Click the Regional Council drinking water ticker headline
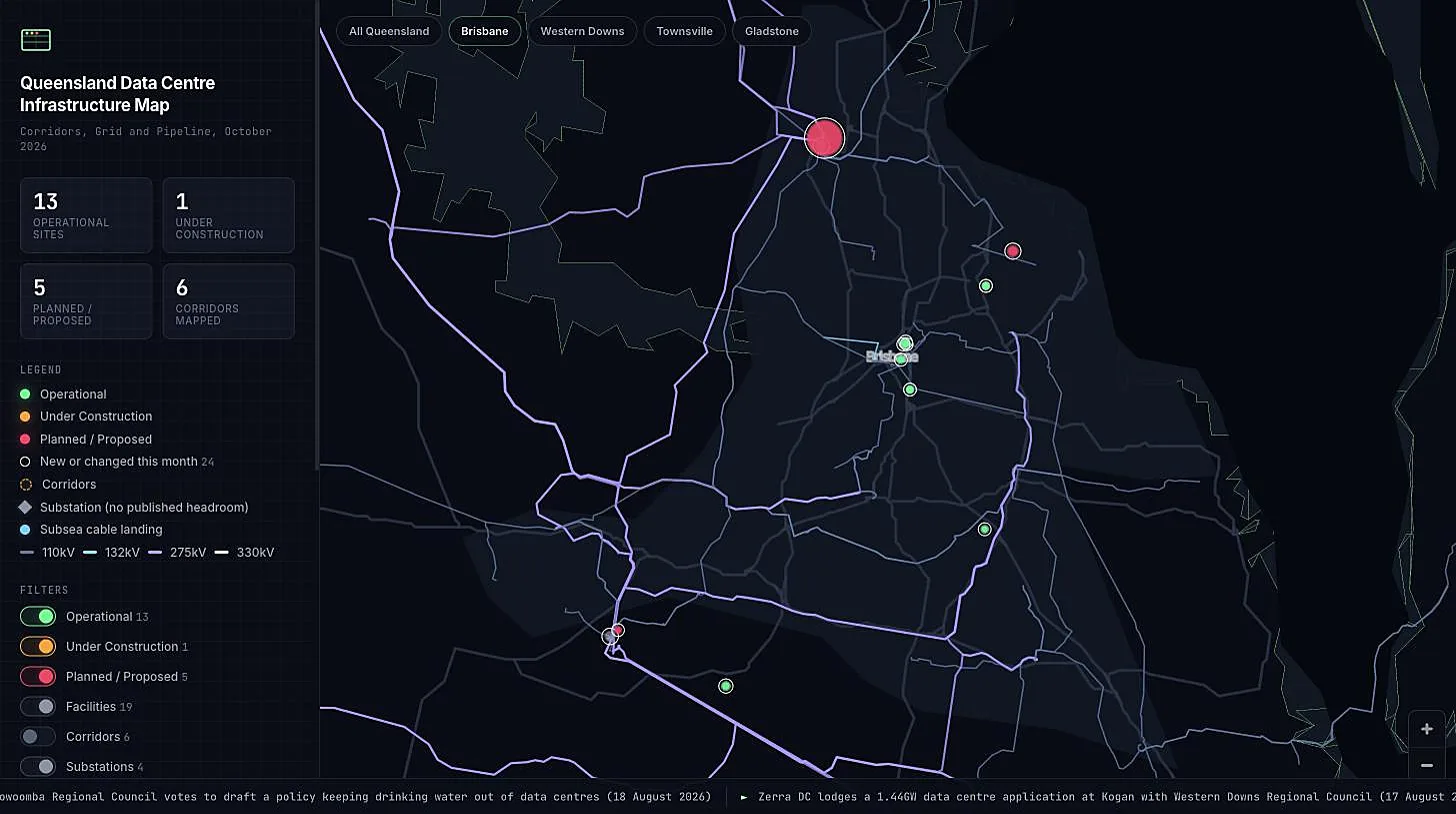This screenshot has height=814, width=1456. click(x=355, y=797)
